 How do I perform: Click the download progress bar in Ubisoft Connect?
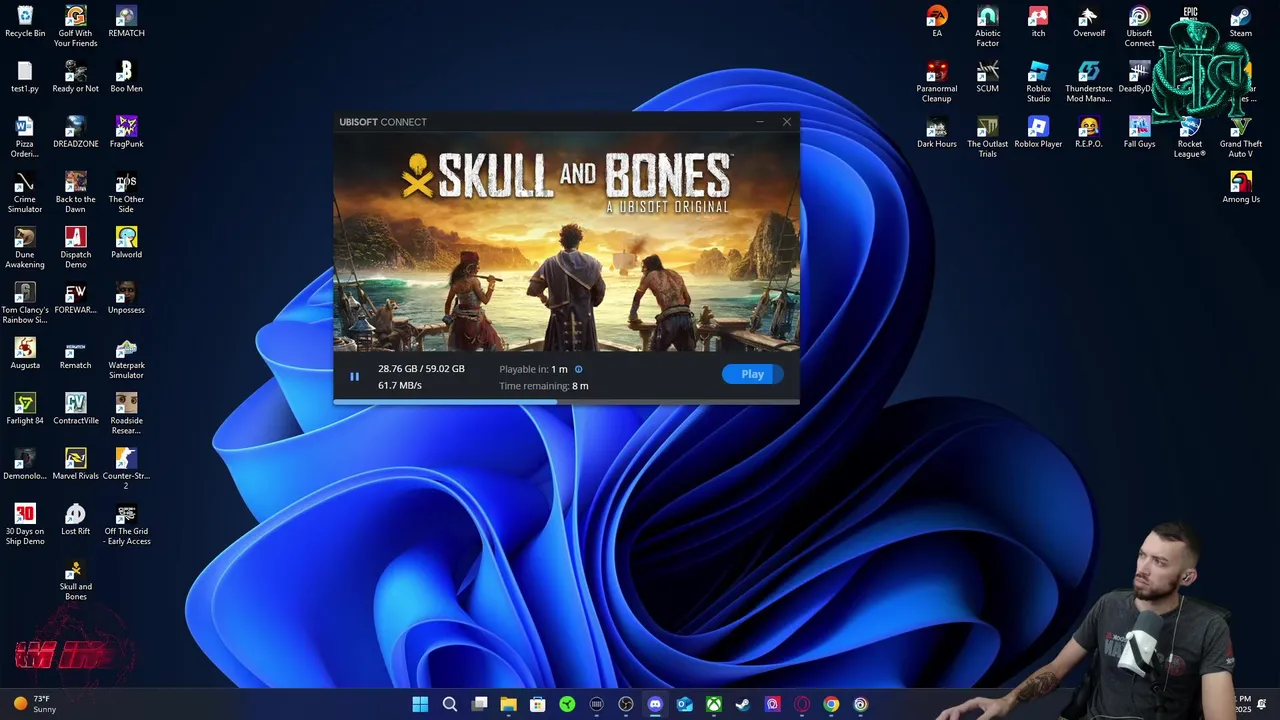coord(566,402)
